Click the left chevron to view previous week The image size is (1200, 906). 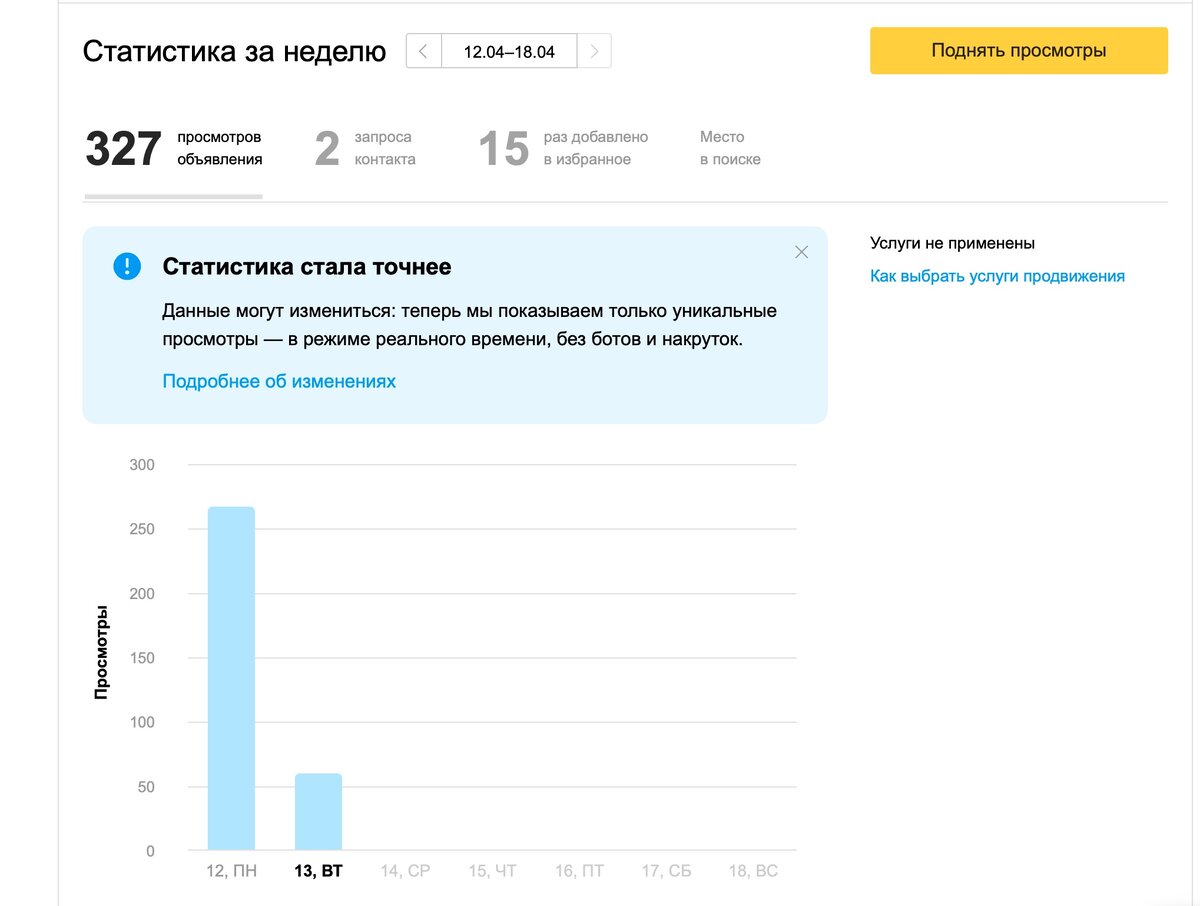pos(422,50)
